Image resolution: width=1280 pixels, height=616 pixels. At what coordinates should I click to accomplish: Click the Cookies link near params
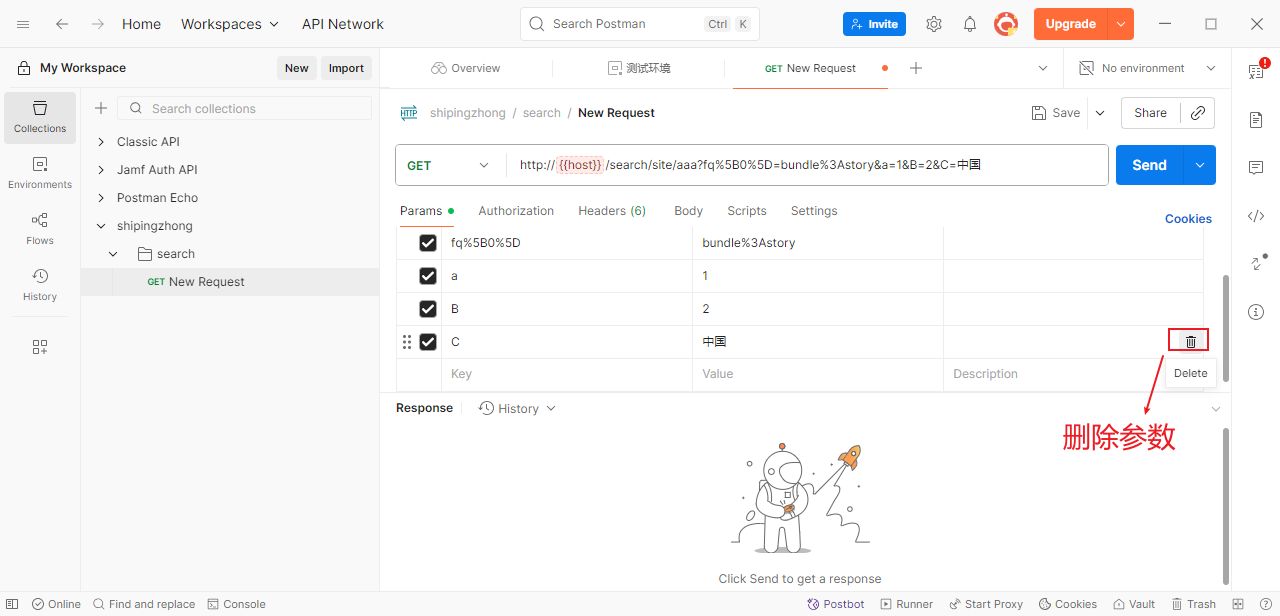1187,219
